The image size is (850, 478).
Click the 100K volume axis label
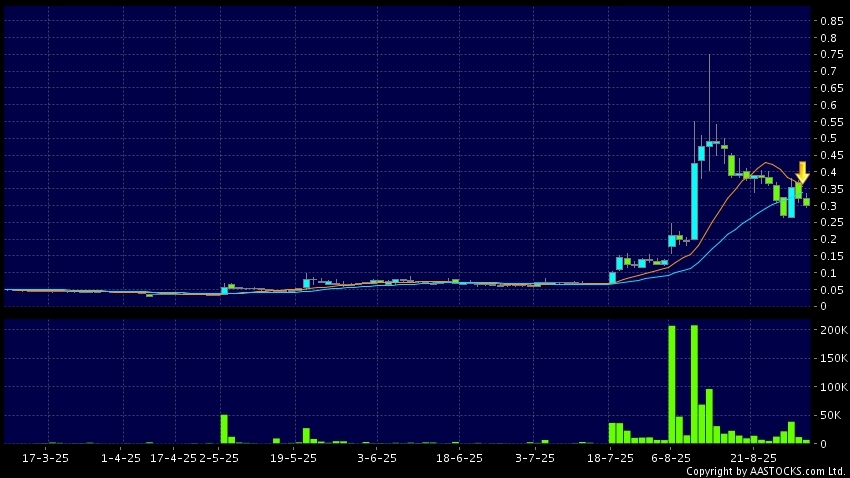(x=834, y=387)
